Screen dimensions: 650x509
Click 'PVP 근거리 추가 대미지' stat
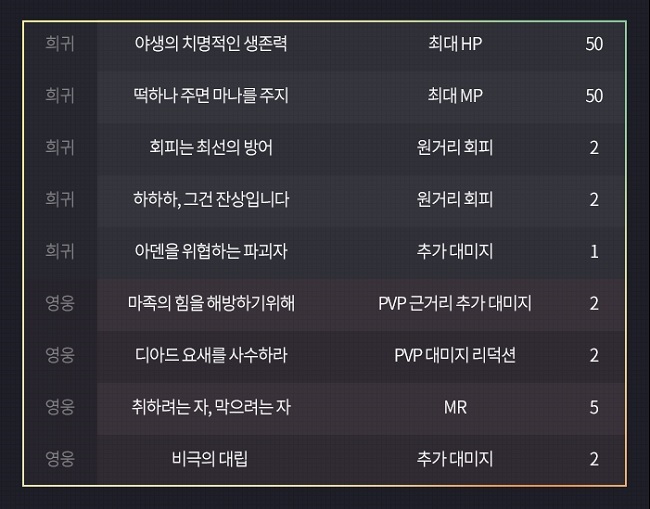pos(455,303)
